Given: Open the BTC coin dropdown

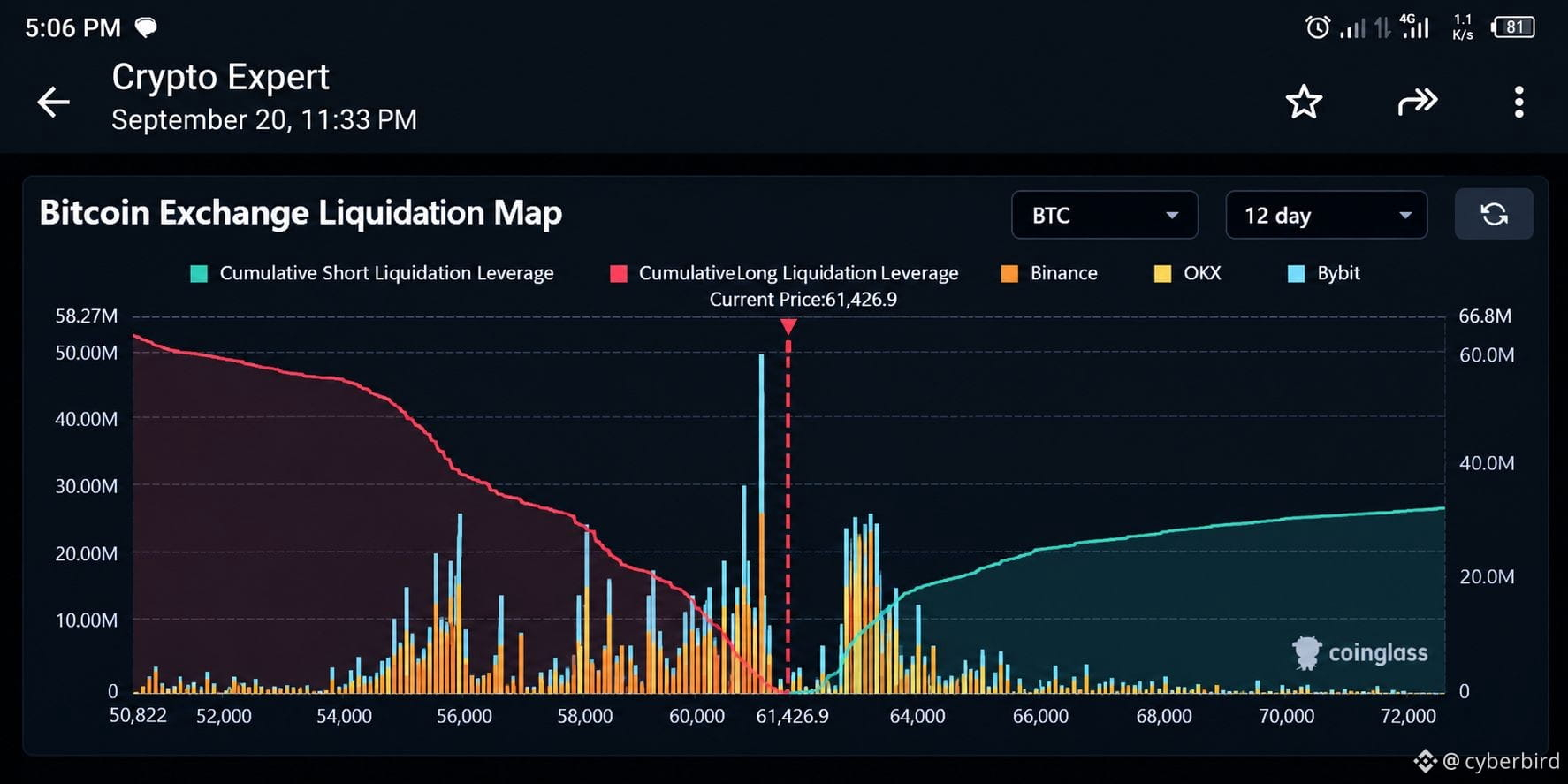Looking at the screenshot, I should tap(1105, 215).
